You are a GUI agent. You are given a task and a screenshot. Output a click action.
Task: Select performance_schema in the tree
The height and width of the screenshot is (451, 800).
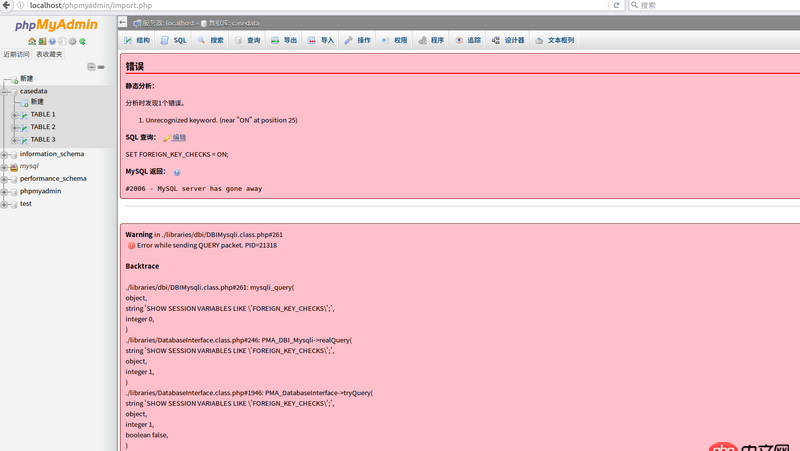[x=53, y=179]
